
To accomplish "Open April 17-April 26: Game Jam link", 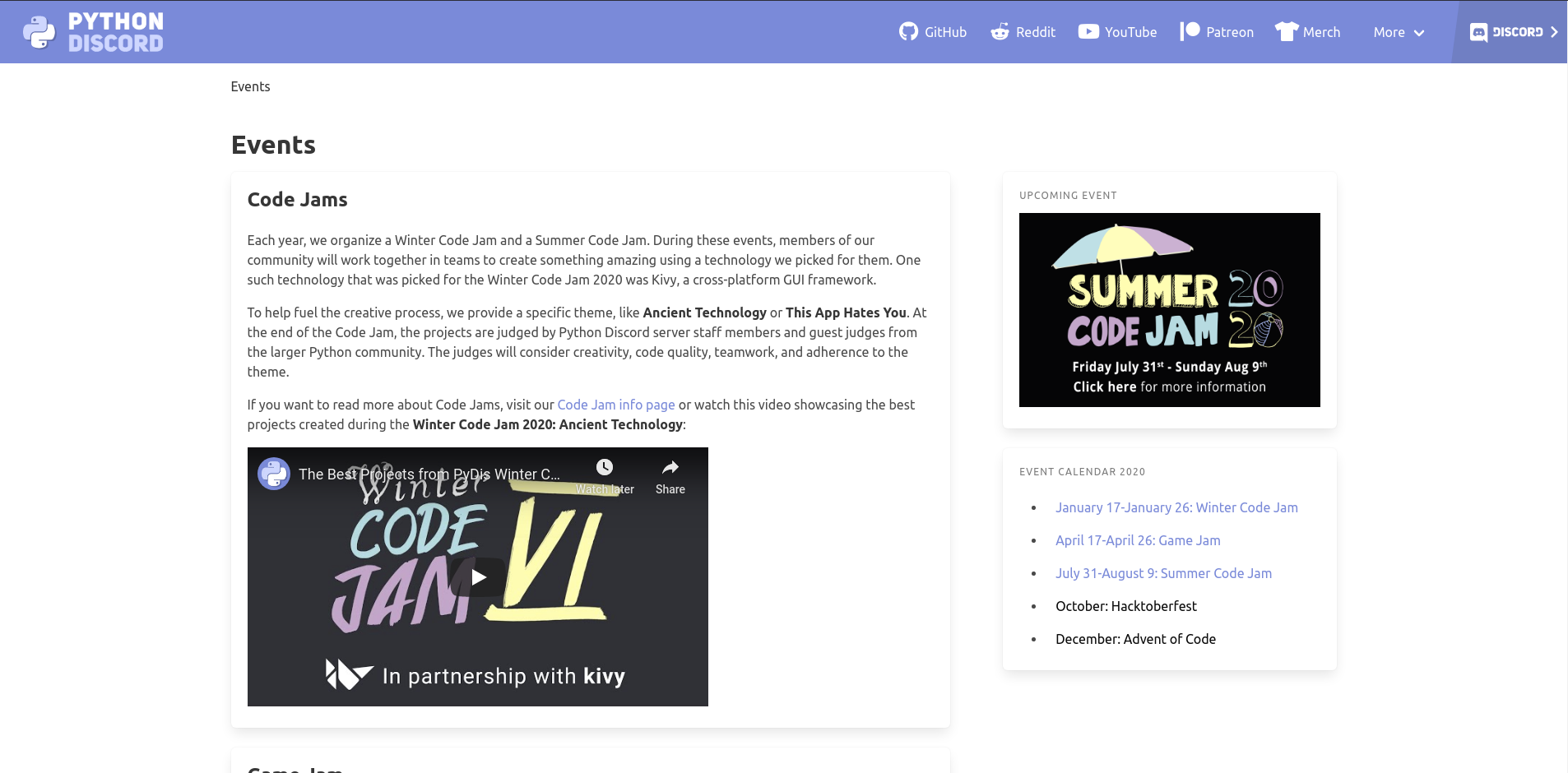I will 1138,540.
